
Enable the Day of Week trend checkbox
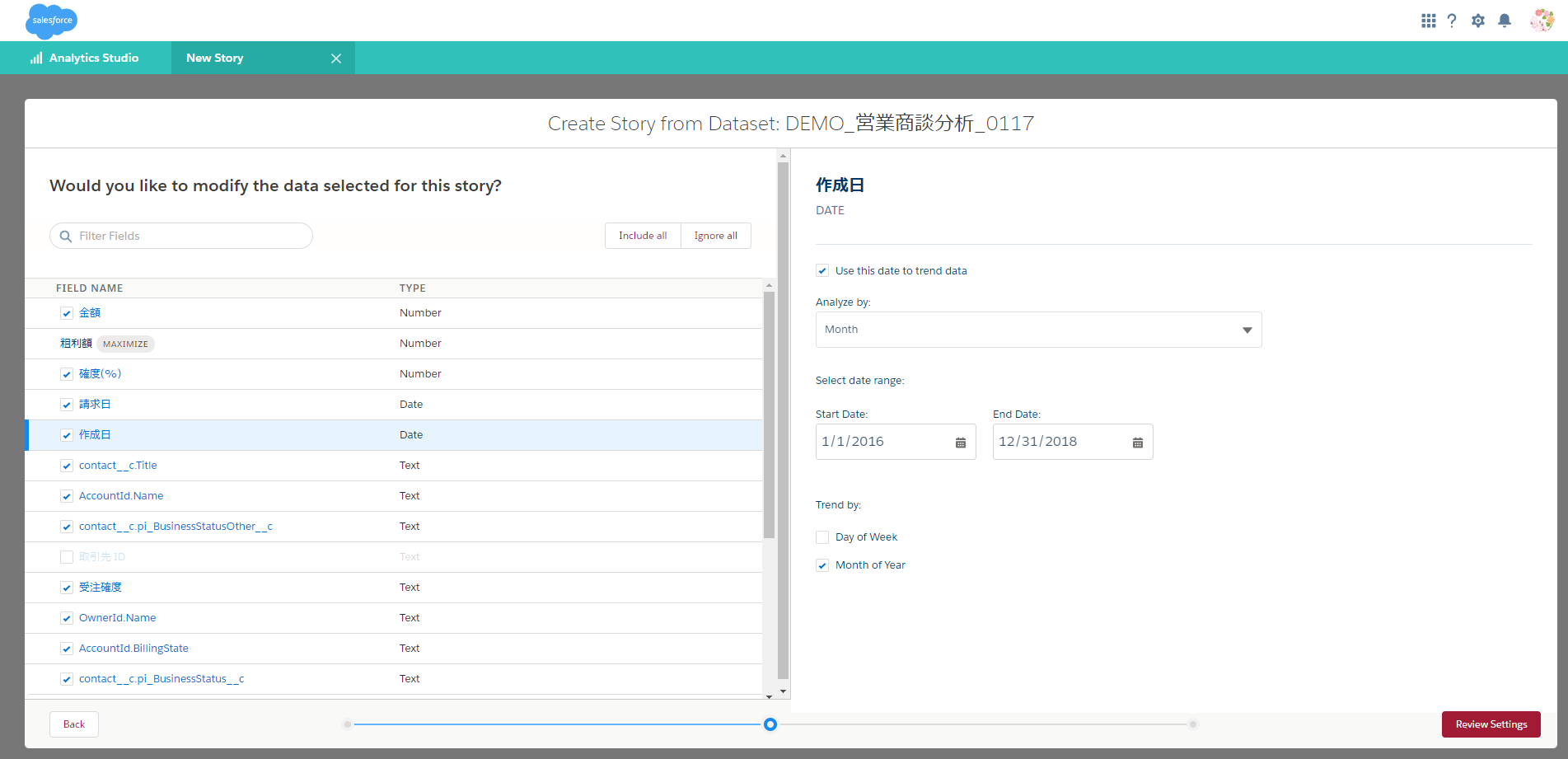pos(822,537)
